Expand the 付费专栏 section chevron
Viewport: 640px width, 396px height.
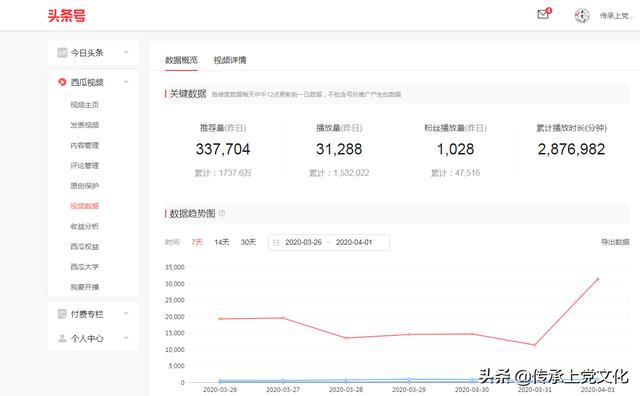click(x=126, y=314)
